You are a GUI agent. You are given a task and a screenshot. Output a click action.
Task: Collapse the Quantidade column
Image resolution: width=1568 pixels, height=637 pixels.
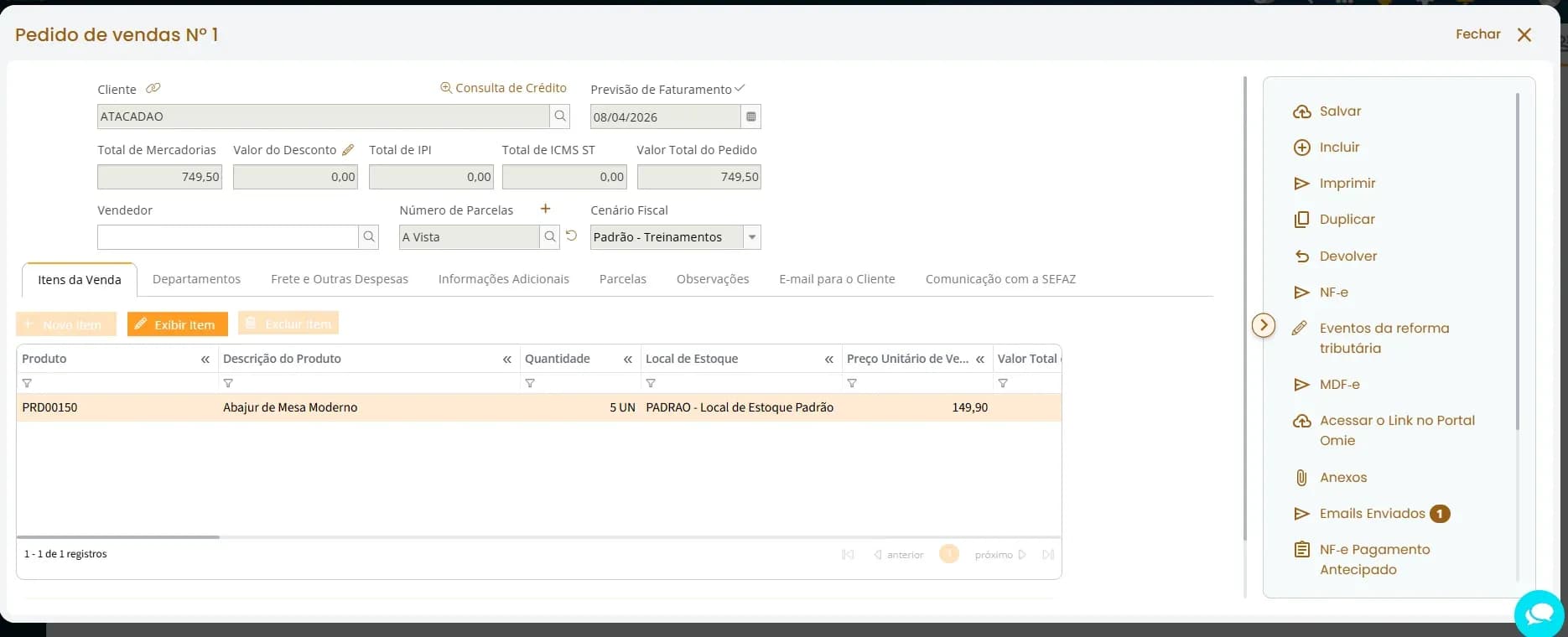pyautogui.click(x=627, y=359)
